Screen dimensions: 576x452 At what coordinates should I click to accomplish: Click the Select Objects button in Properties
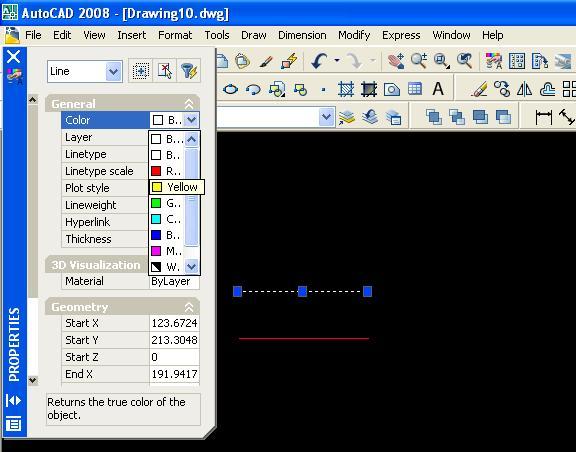click(165, 71)
